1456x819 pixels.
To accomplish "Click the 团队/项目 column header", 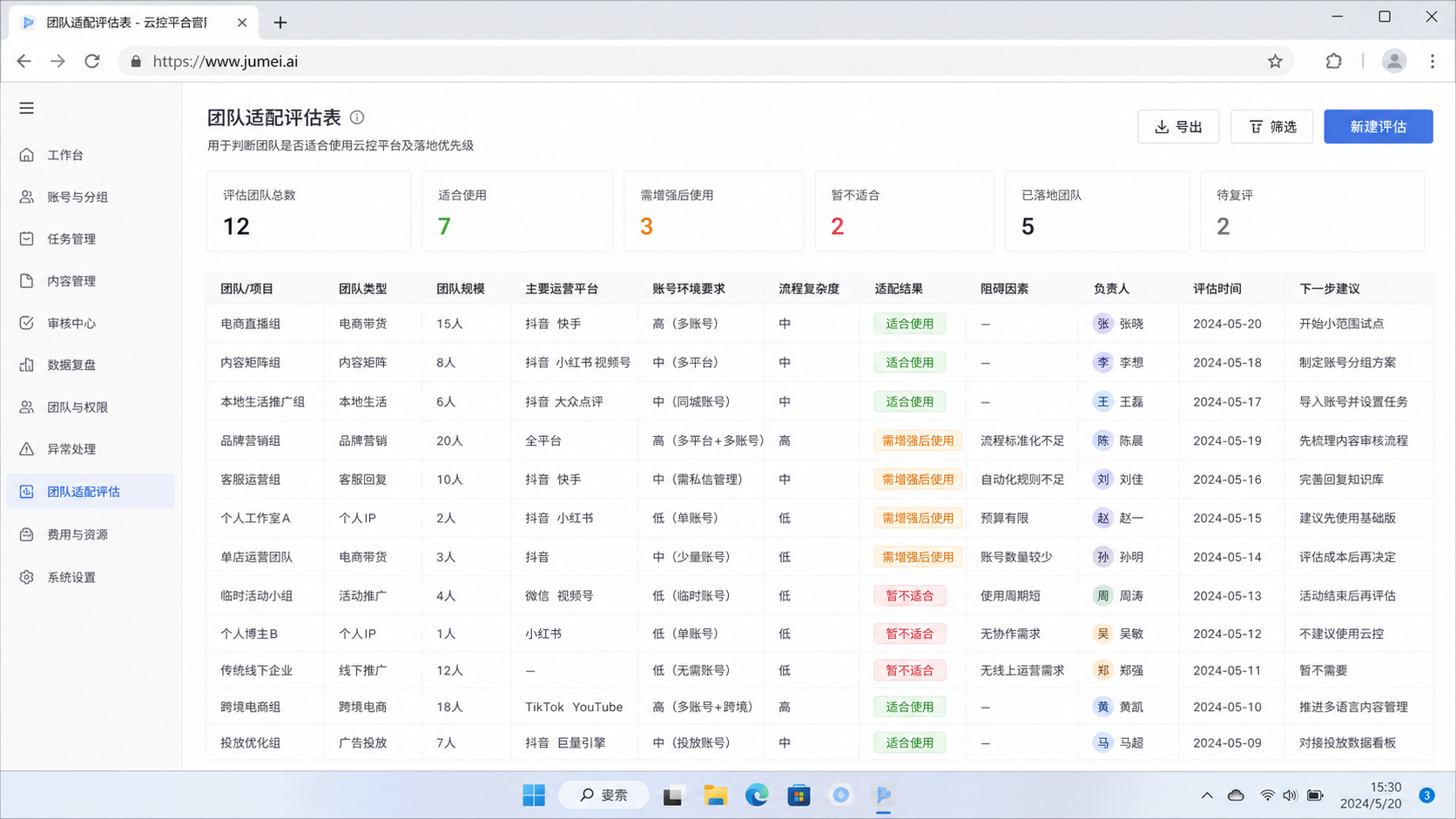I will 247,289.
